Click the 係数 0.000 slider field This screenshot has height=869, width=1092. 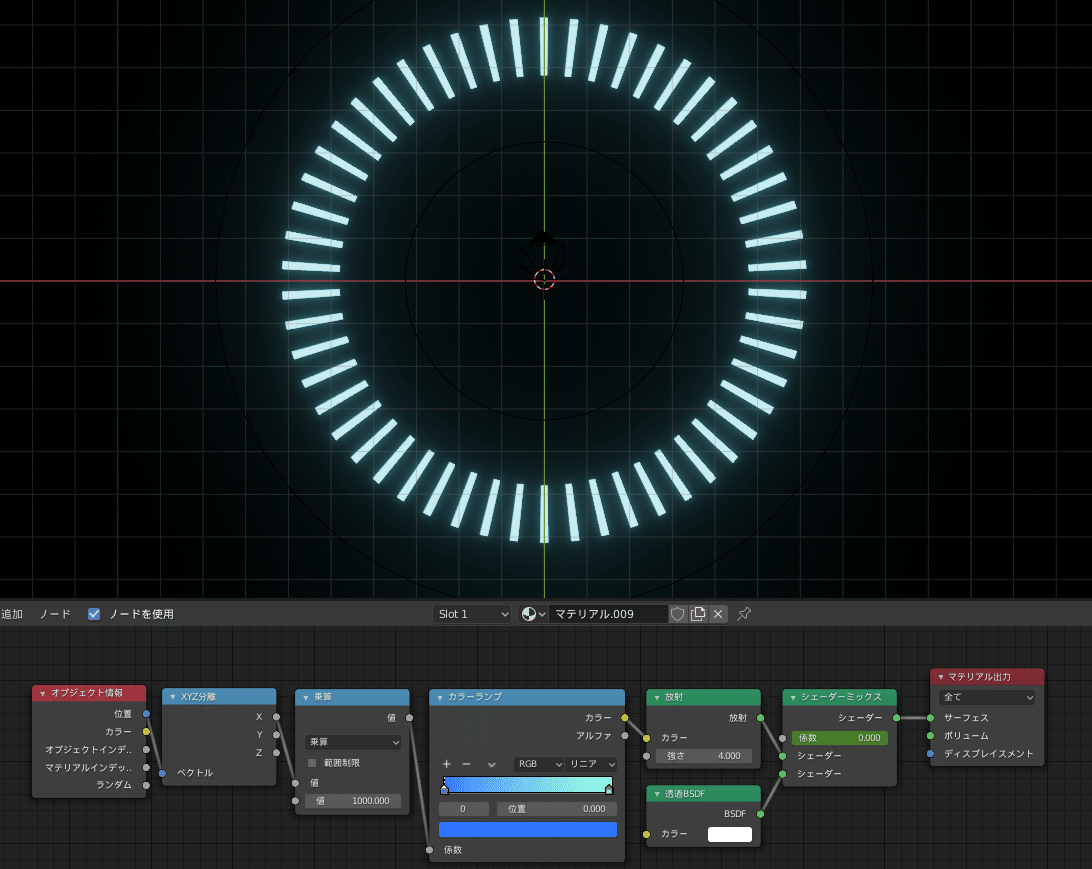click(x=839, y=737)
